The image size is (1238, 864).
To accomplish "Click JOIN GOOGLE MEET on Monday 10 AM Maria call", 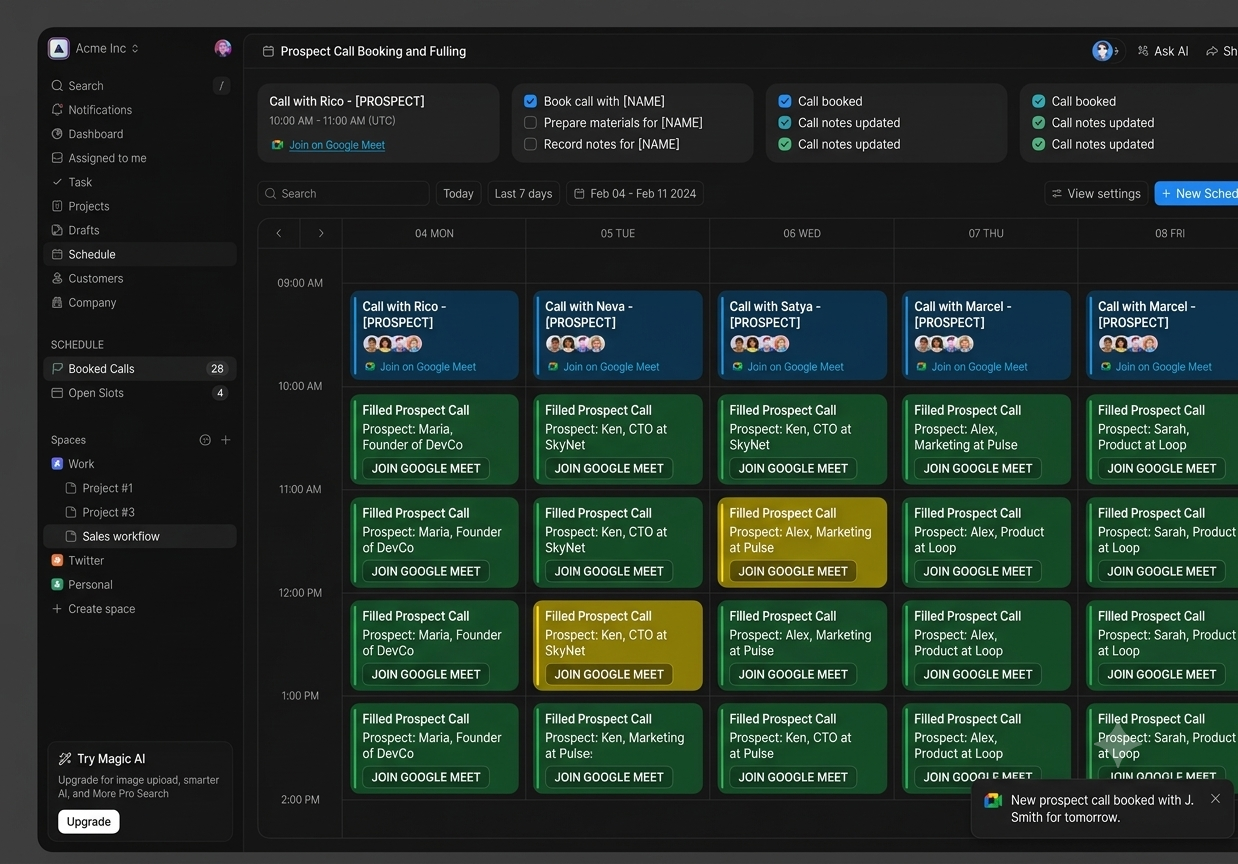I will coord(426,469).
